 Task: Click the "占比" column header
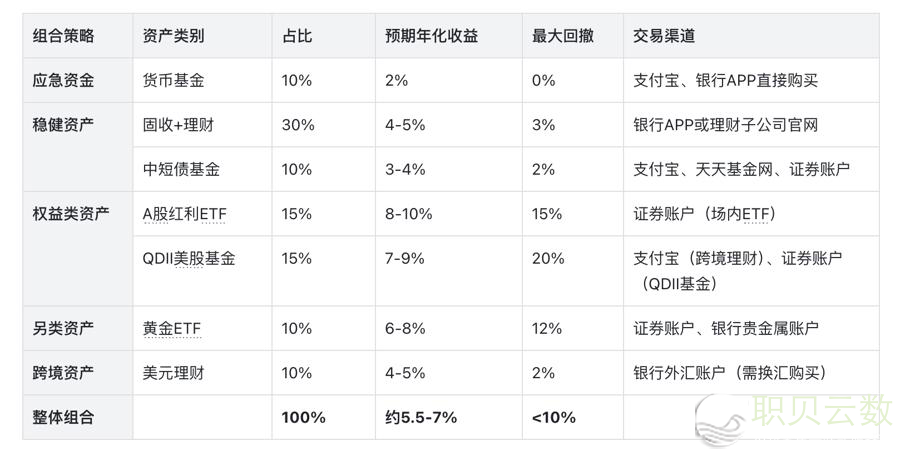coord(298,36)
